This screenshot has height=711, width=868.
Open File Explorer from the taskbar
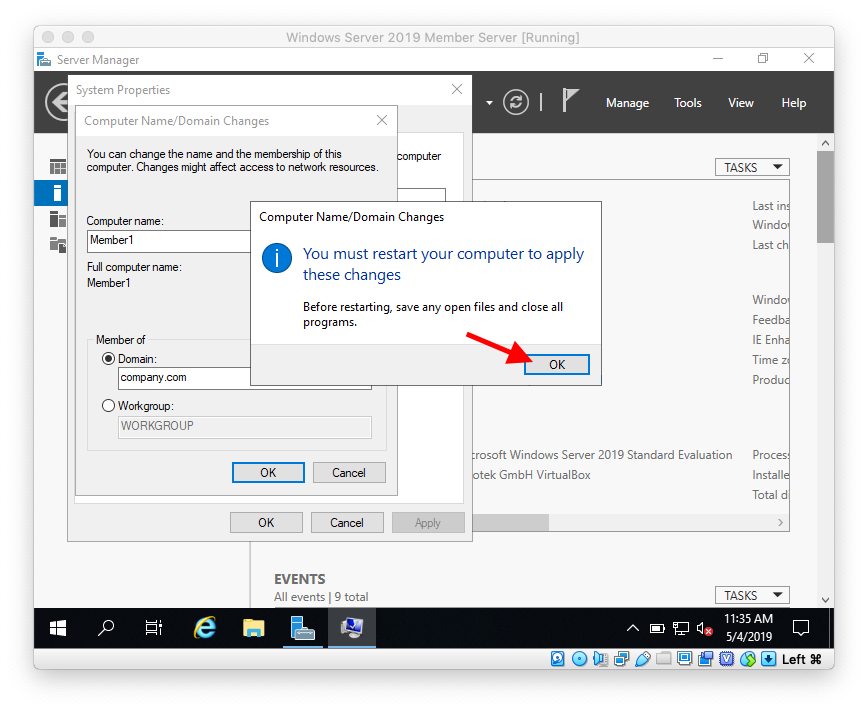click(253, 628)
